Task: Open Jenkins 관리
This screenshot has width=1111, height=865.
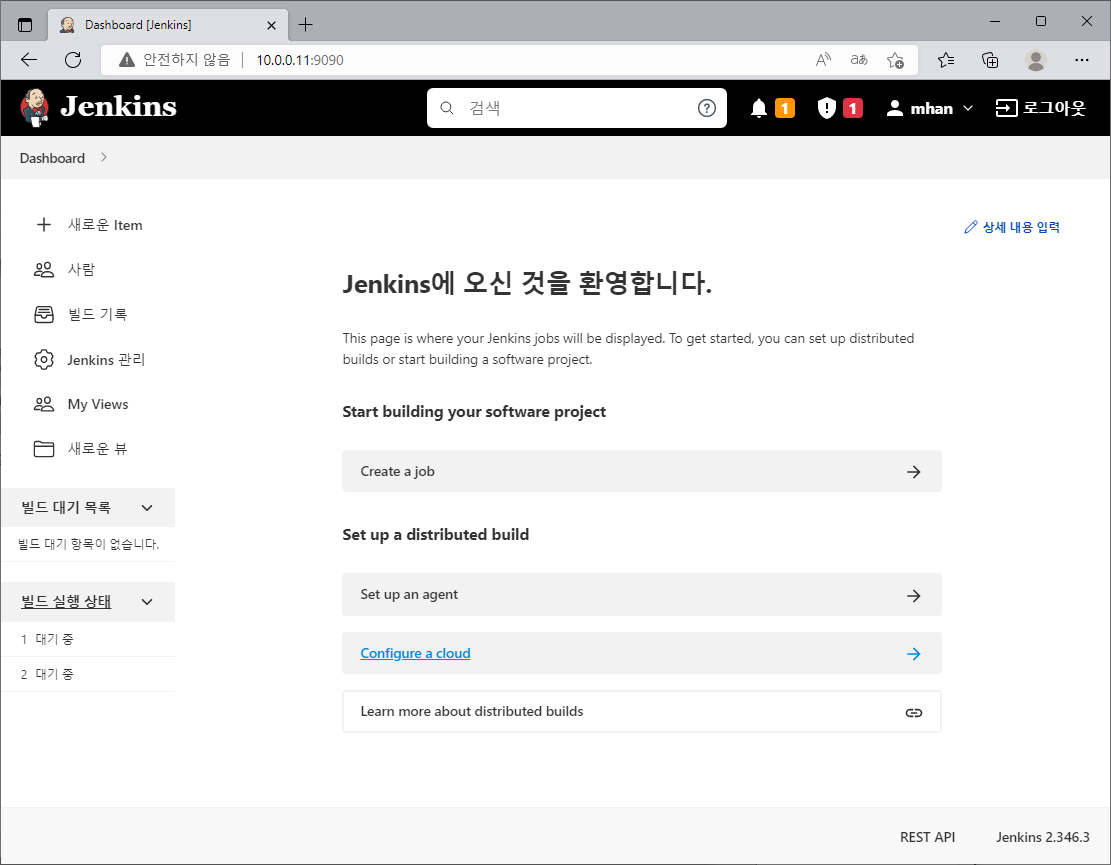Action: [106, 360]
